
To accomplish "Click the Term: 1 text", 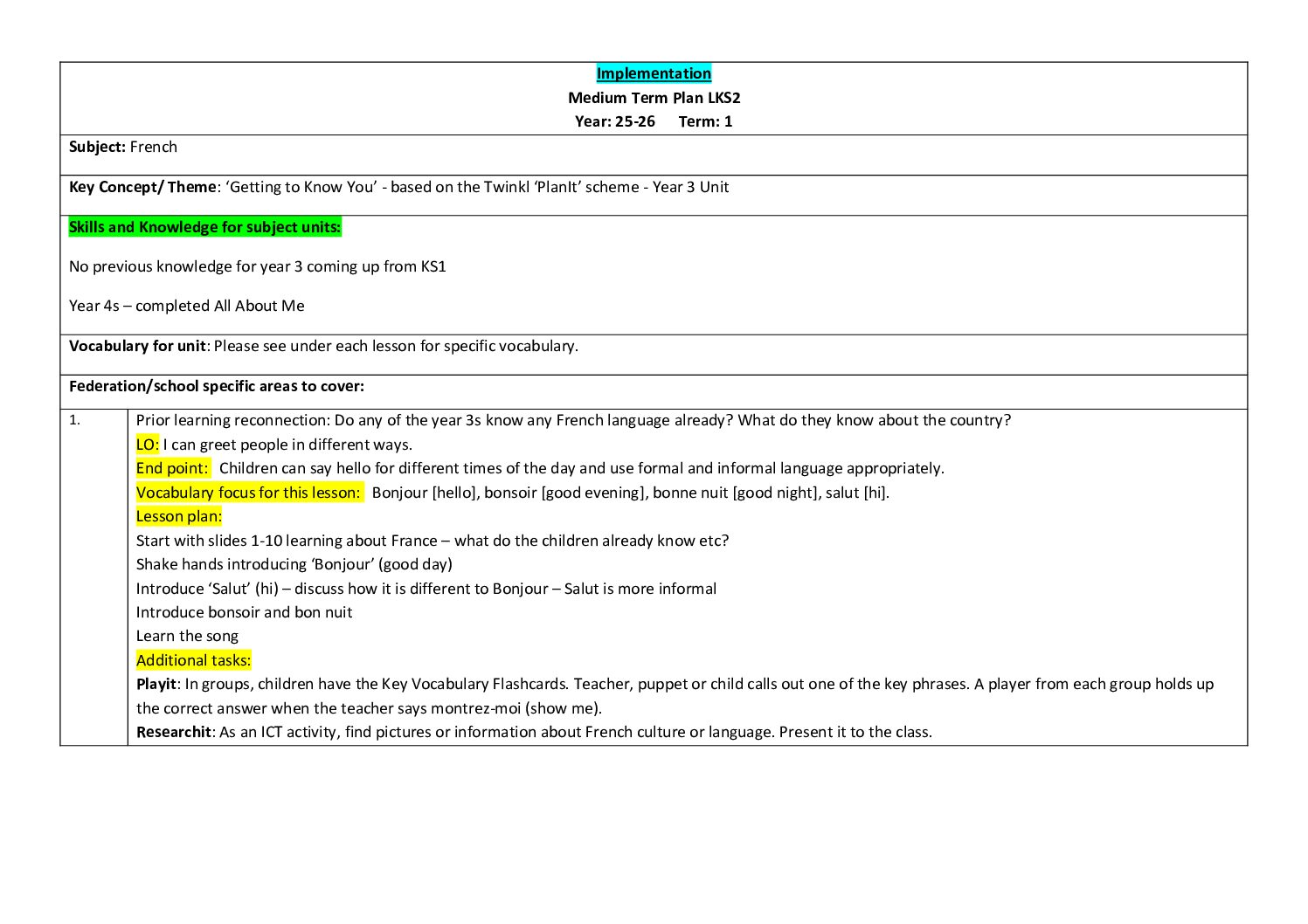I will coord(705,121).
